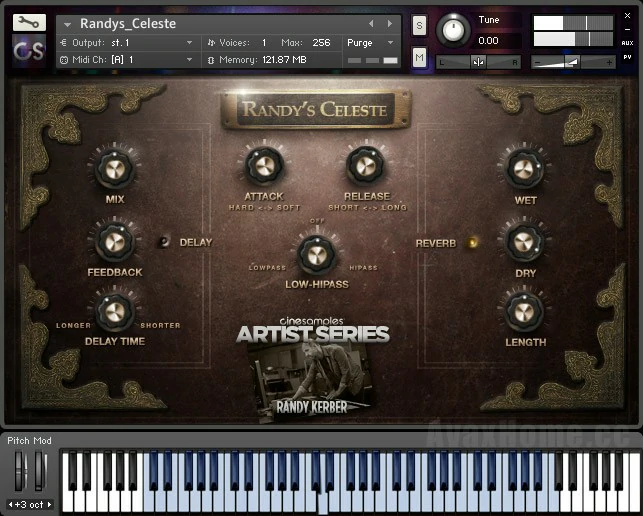
Task: Click the Randy's Celeste title plaque
Action: point(316,110)
